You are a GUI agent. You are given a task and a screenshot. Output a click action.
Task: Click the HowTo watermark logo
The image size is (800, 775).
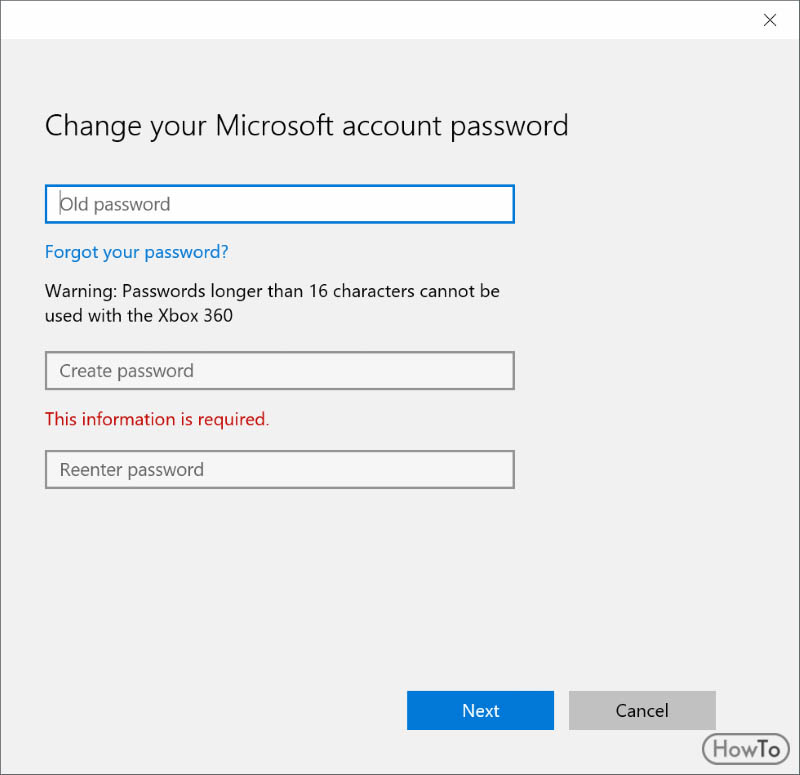(745, 749)
